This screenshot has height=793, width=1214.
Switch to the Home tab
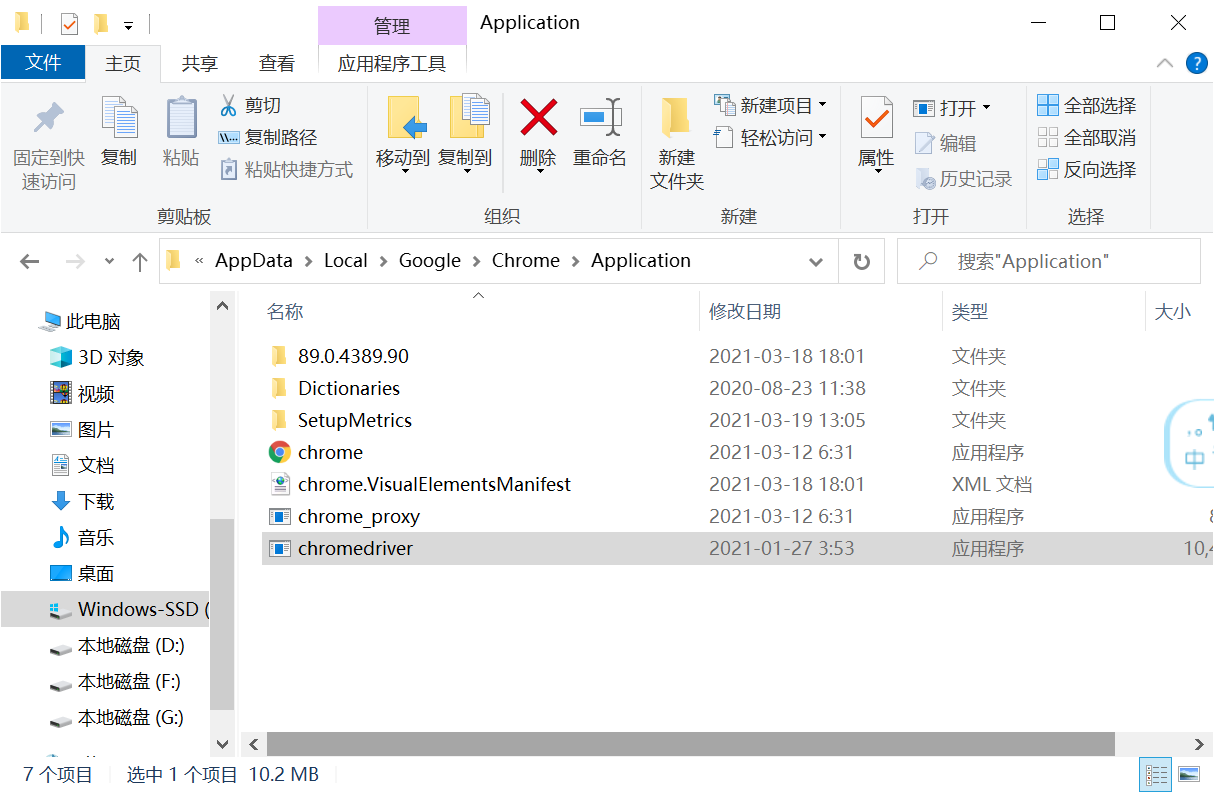tap(123, 63)
